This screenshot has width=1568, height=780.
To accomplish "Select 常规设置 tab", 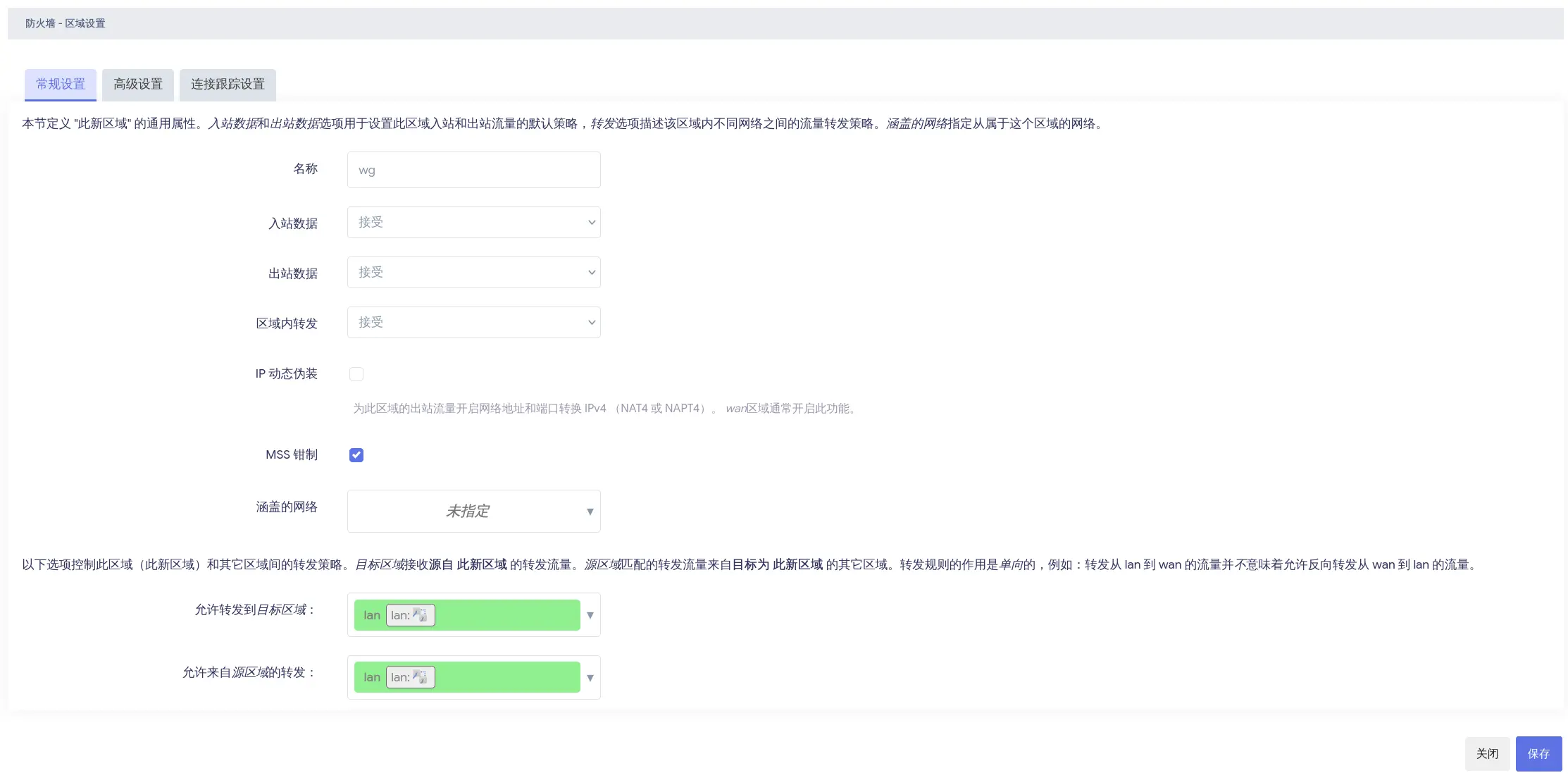I will tap(61, 85).
